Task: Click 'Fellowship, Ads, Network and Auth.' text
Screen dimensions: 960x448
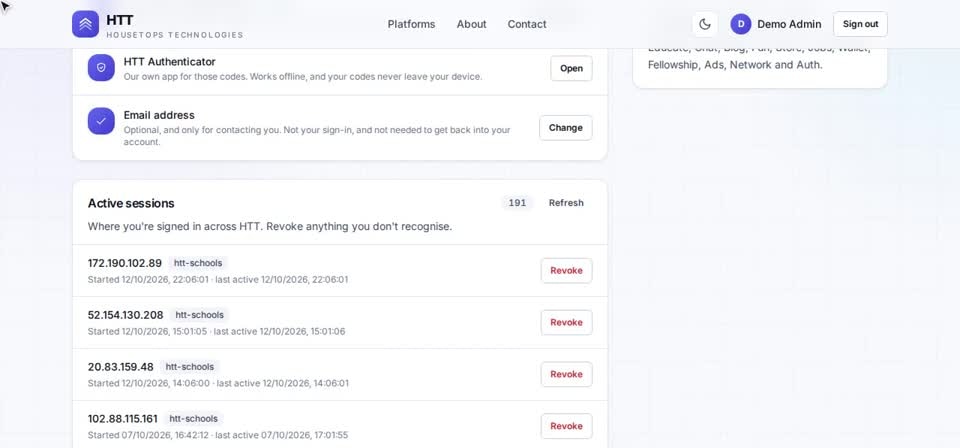Action: click(735, 64)
